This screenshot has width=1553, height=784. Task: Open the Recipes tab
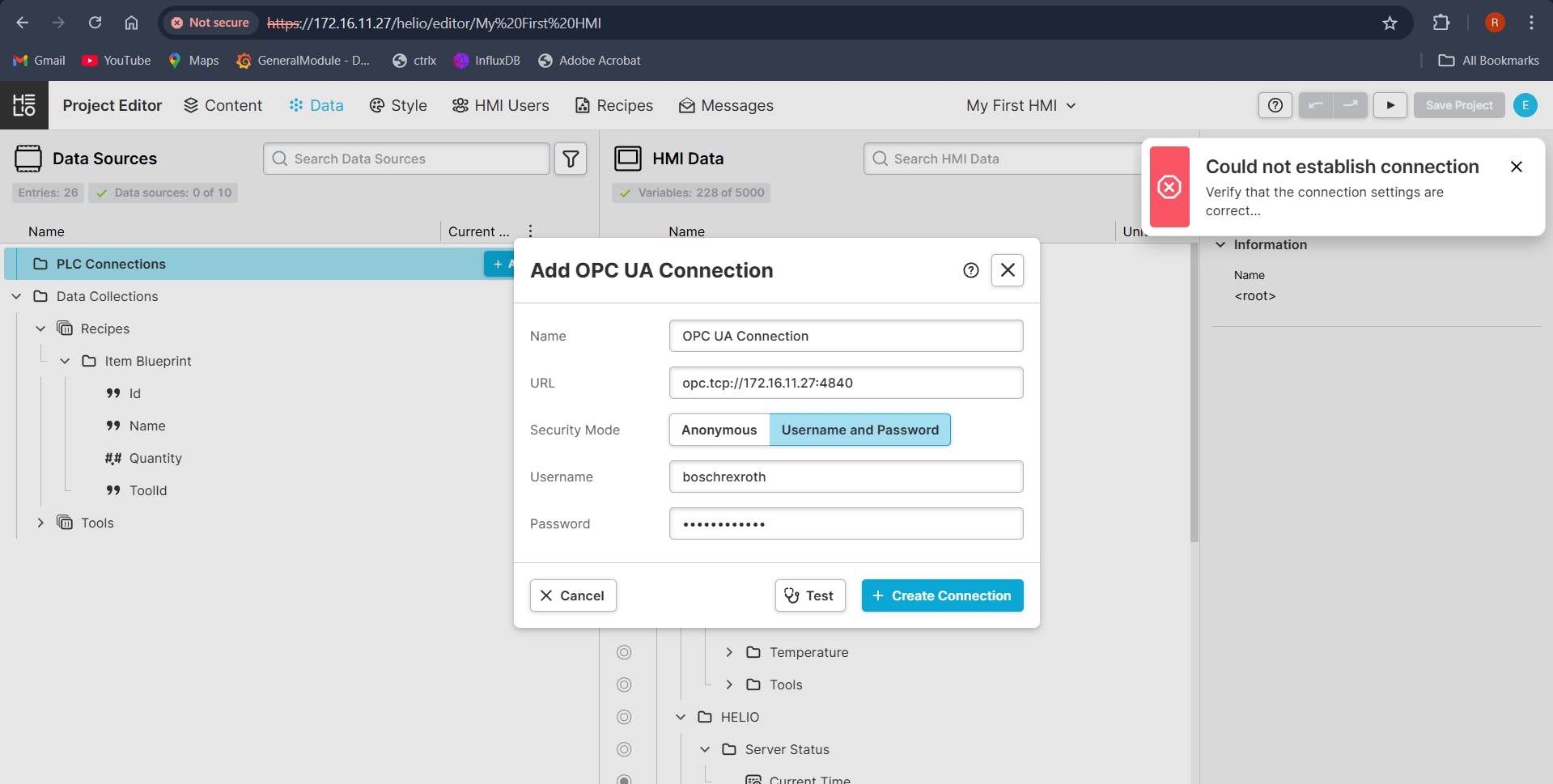613,105
